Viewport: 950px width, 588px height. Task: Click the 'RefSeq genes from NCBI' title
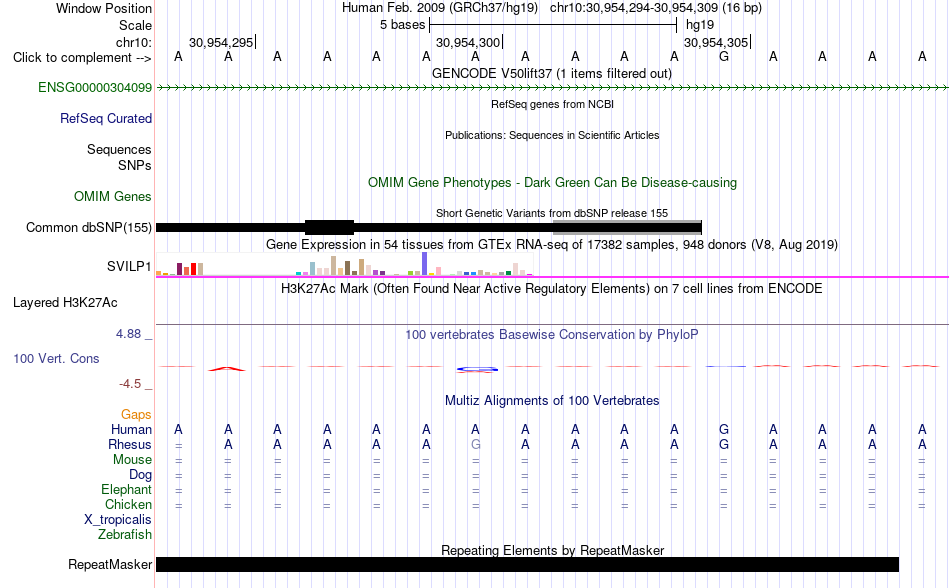pos(553,104)
